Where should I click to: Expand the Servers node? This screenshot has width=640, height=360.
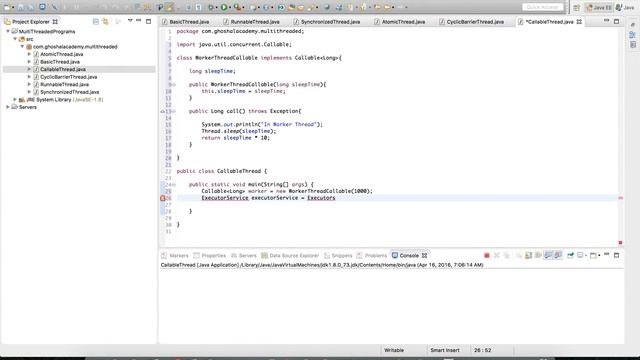click(8, 107)
